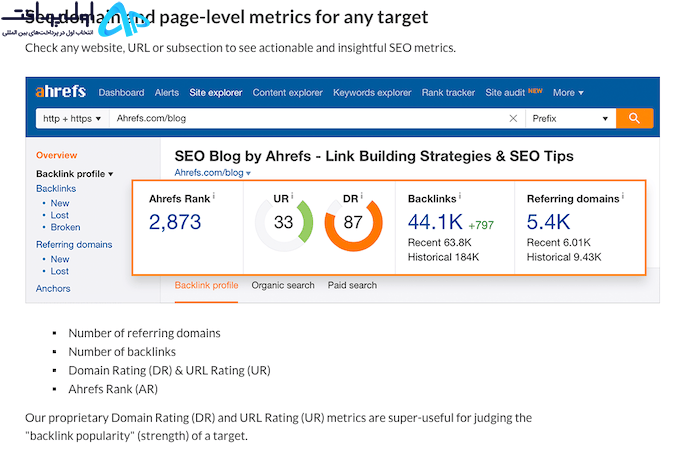Viewport: 680px width, 450px height.
Task: Click the ahrefs logo
Action: click(61, 91)
